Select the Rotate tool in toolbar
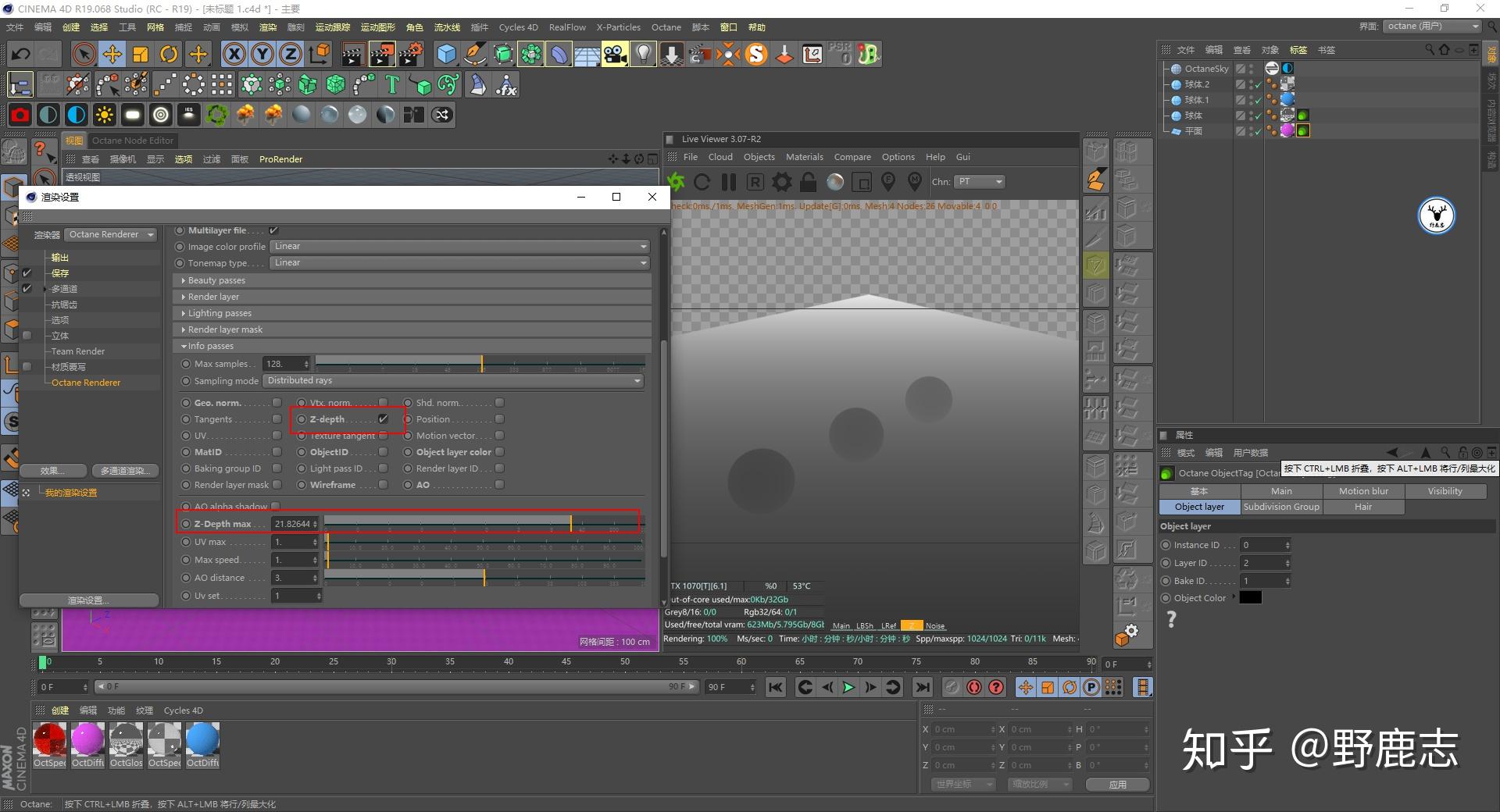 [x=169, y=54]
